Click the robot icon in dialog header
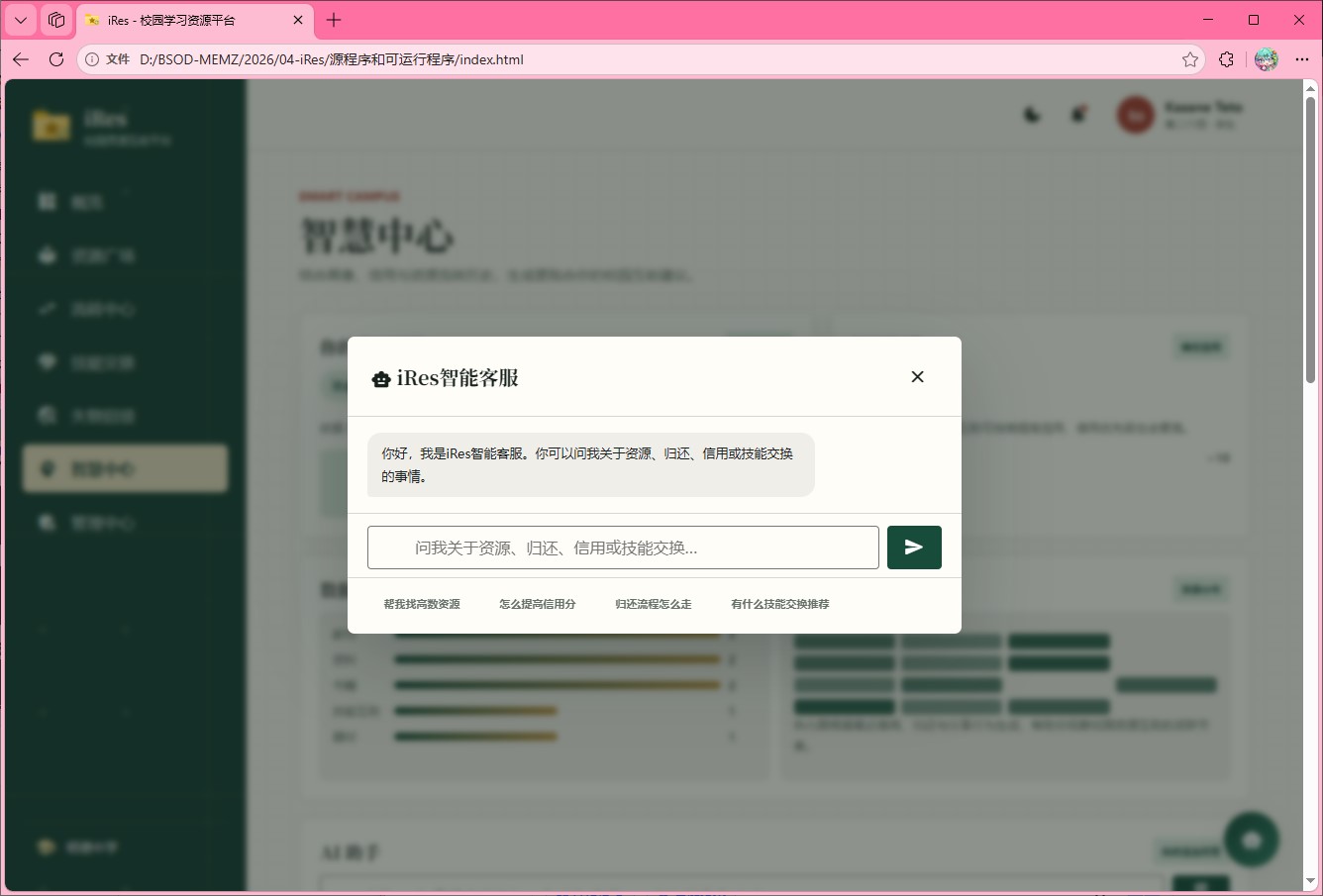The width and height of the screenshot is (1323, 896). pyautogui.click(x=381, y=379)
